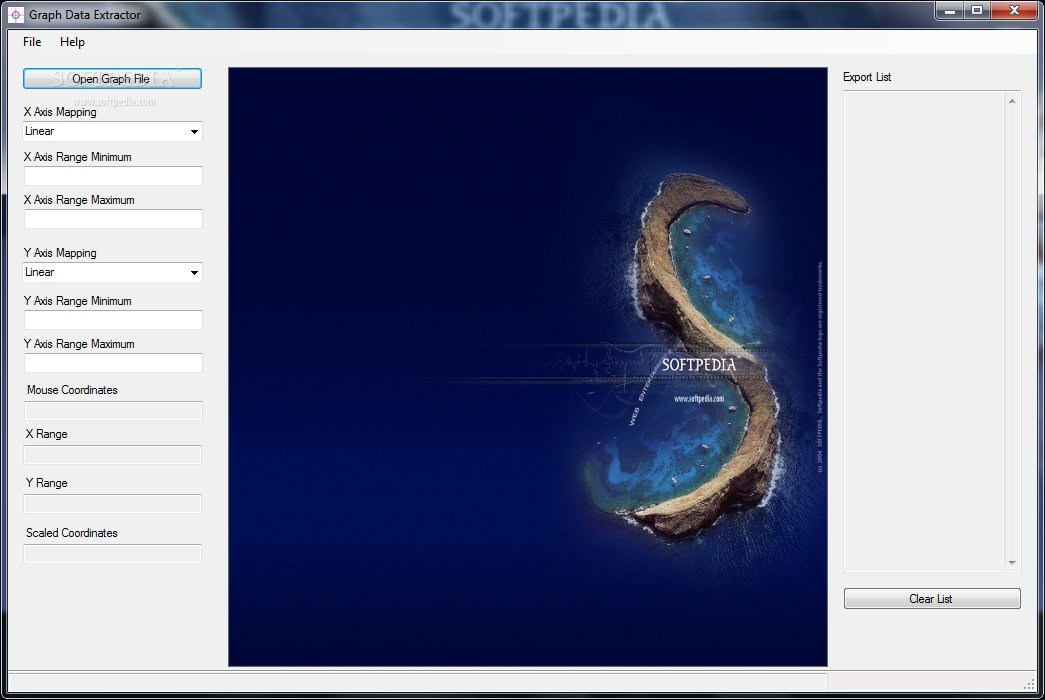1045x700 pixels.
Task: Click on the loaded graph image
Action: 528,367
